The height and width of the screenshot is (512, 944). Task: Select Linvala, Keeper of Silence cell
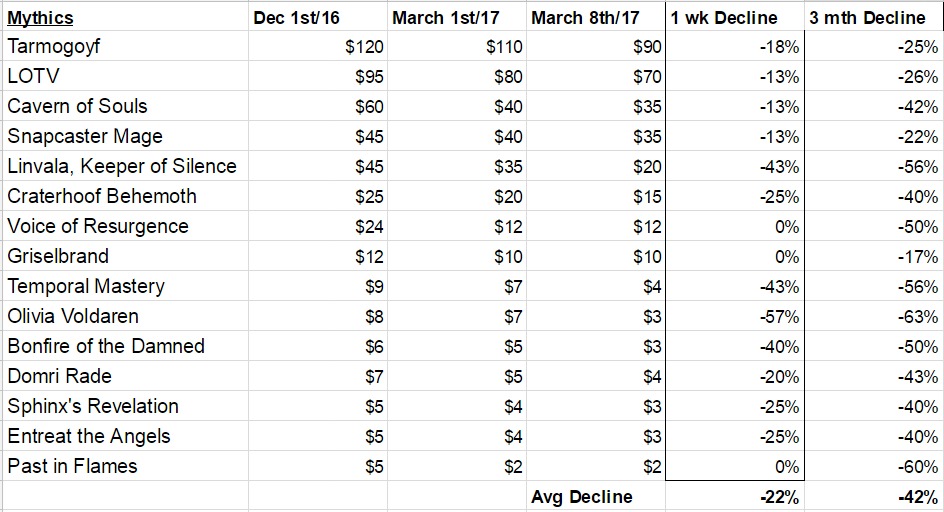click(x=125, y=166)
